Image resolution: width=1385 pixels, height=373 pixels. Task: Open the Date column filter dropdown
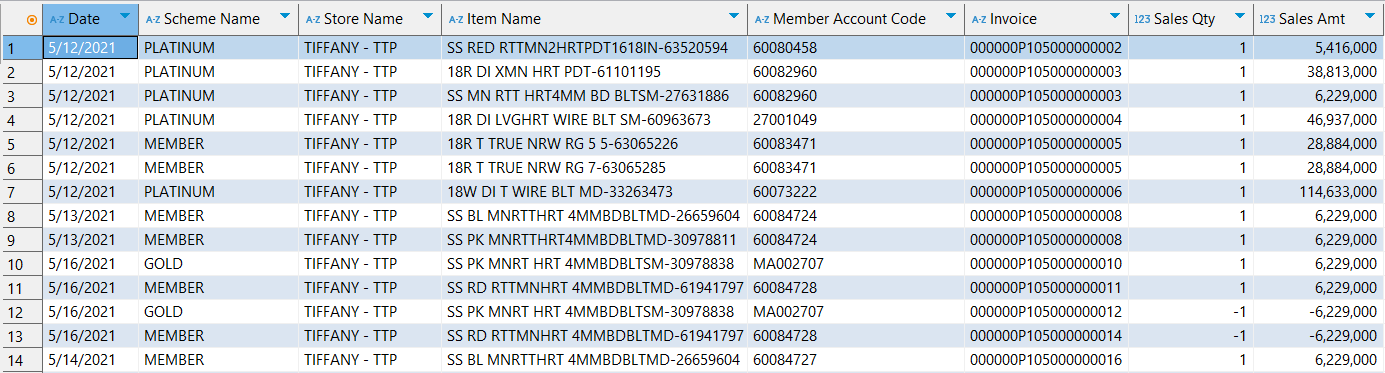pyautogui.click(x=124, y=17)
